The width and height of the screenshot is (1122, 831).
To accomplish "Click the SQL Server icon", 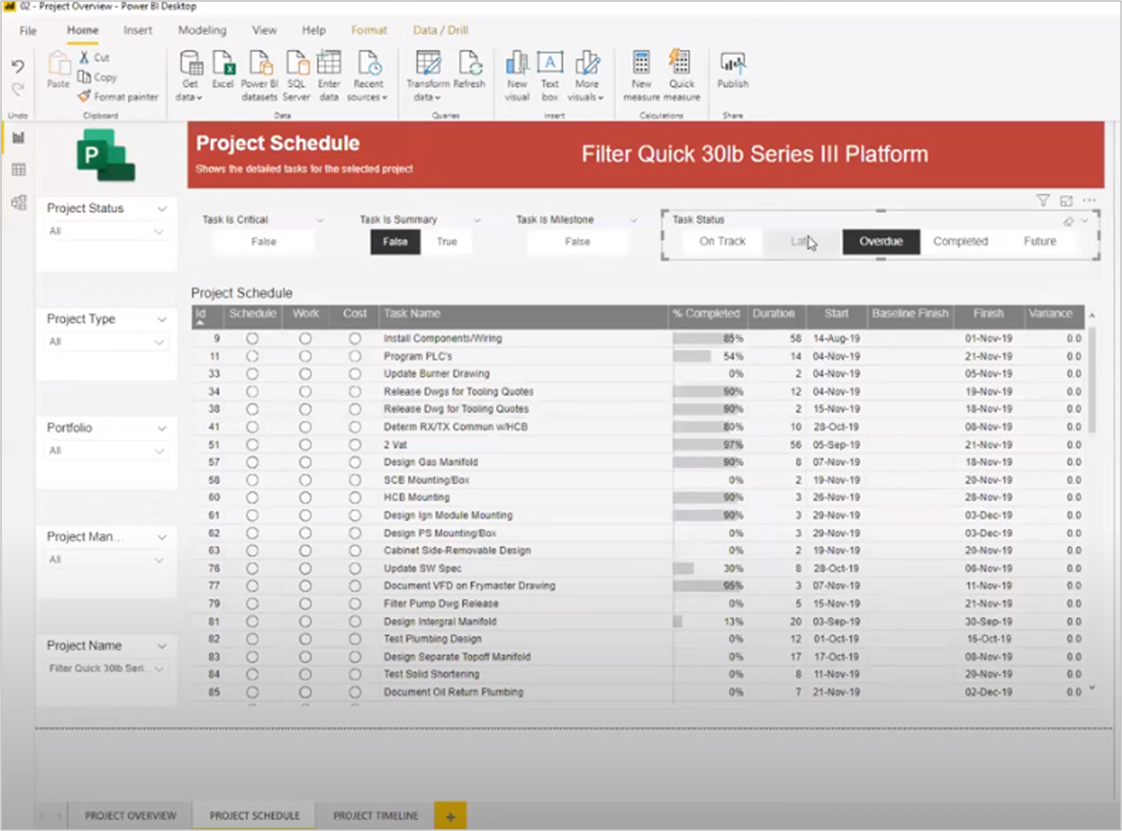I will click(x=296, y=70).
